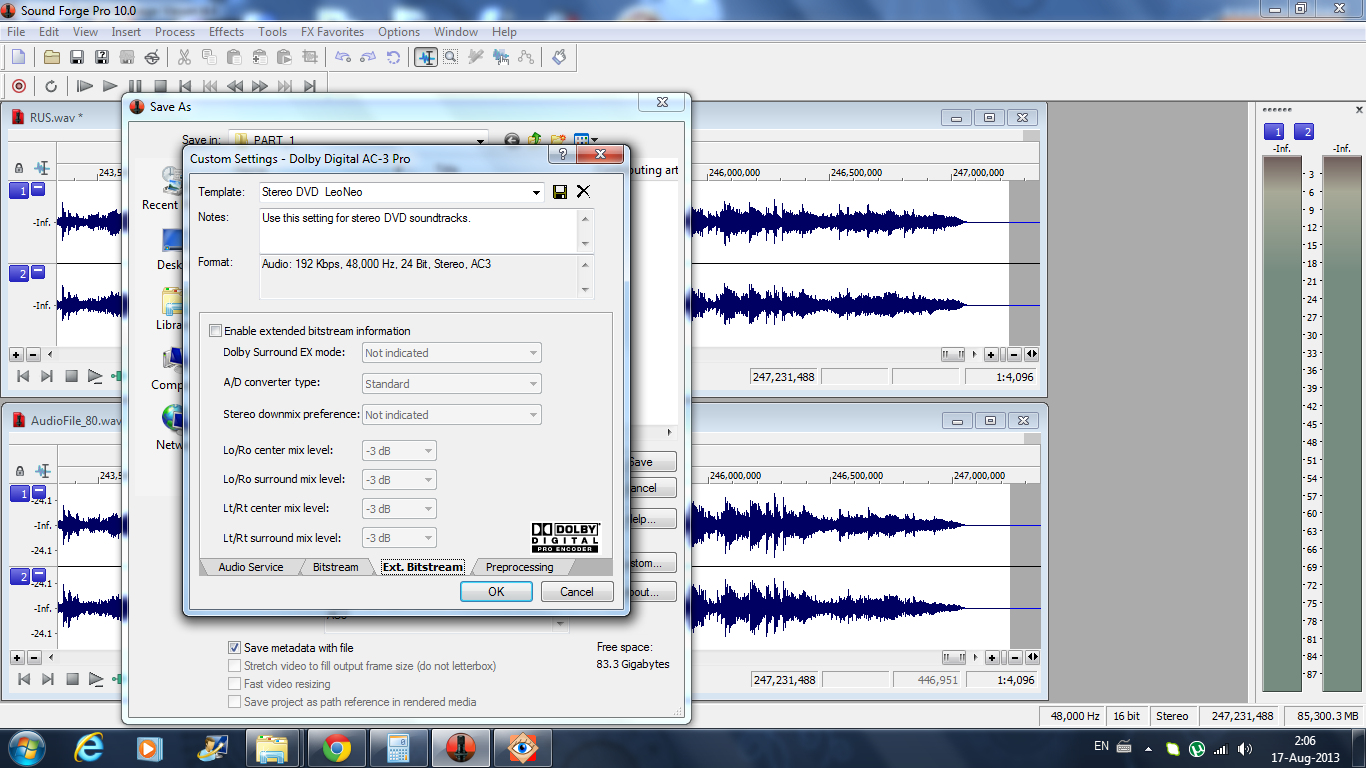
Task: Toggle meter channel 1 button
Action: (1274, 131)
